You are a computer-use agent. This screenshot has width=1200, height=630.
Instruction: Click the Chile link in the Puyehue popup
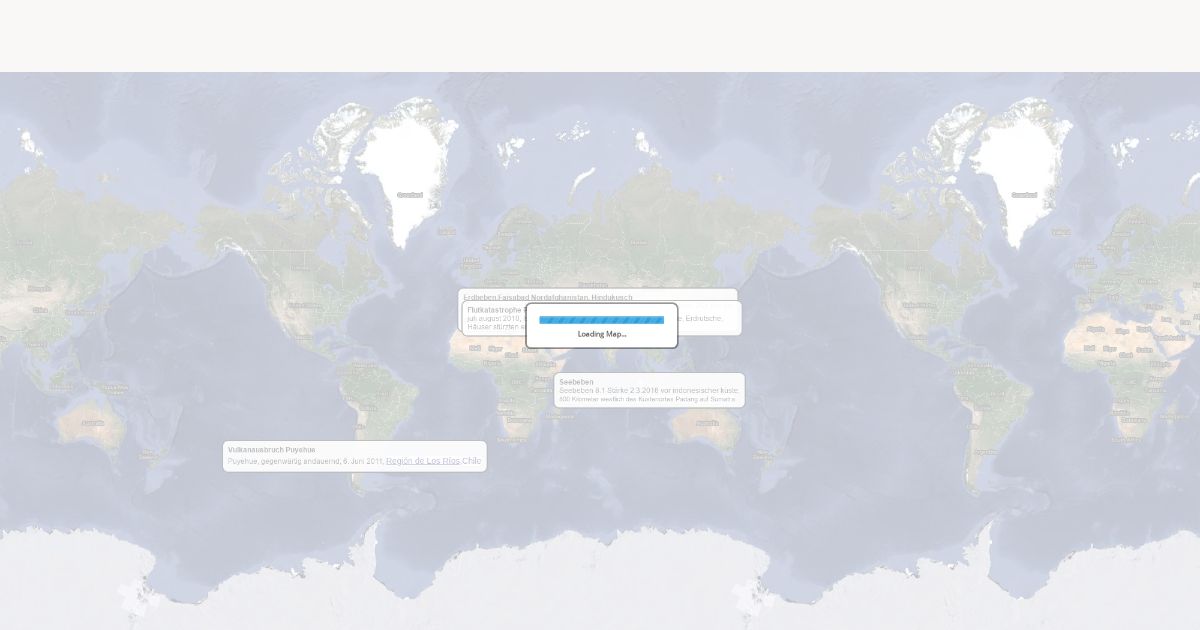472,461
